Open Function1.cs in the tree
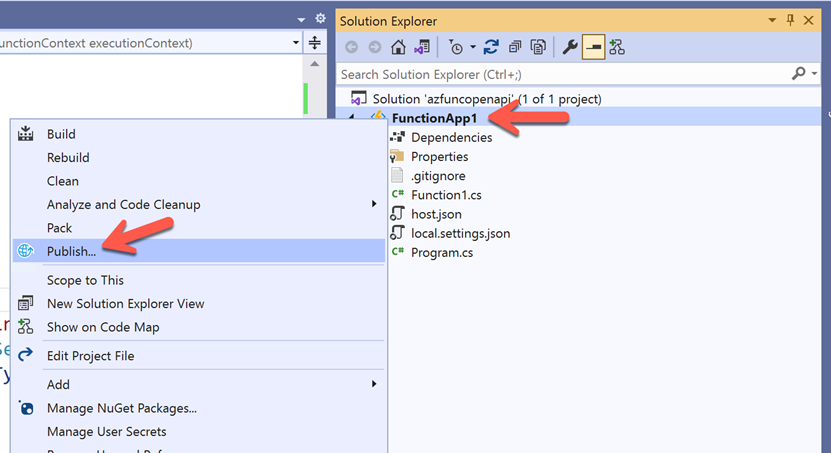 pyautogui.click(x=446, y=195)
